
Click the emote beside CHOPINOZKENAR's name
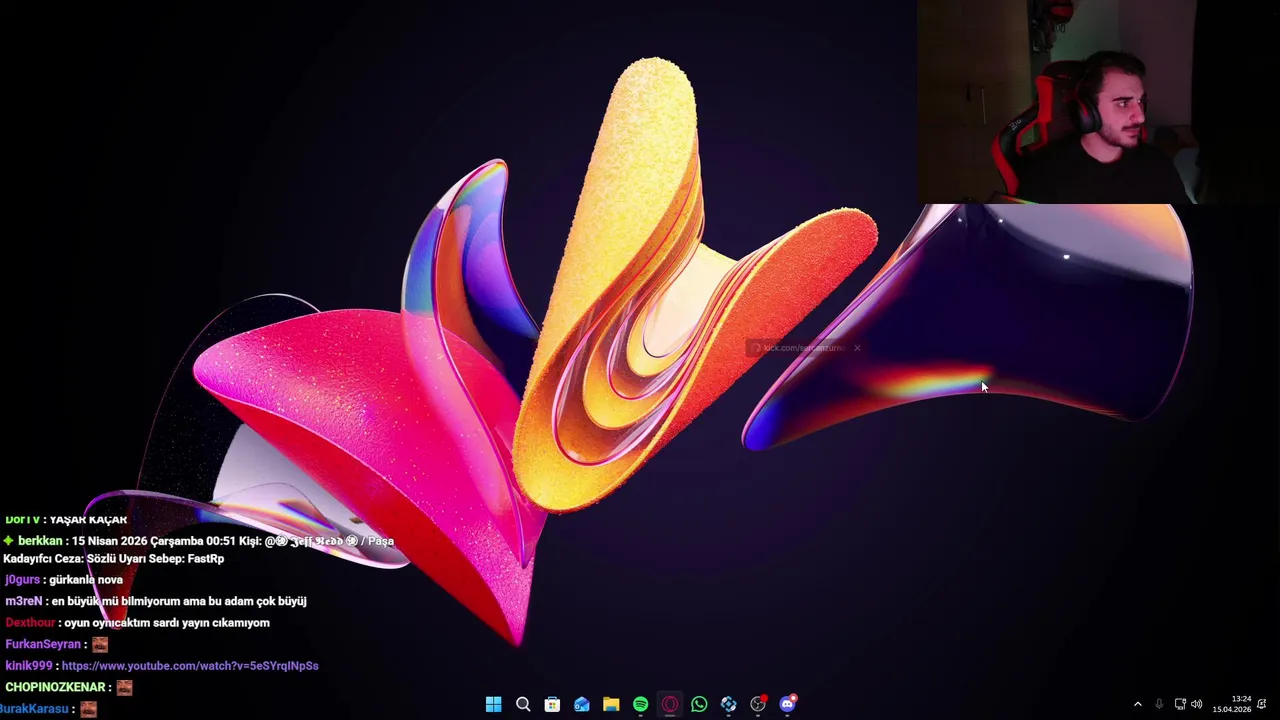coord(124,688)
